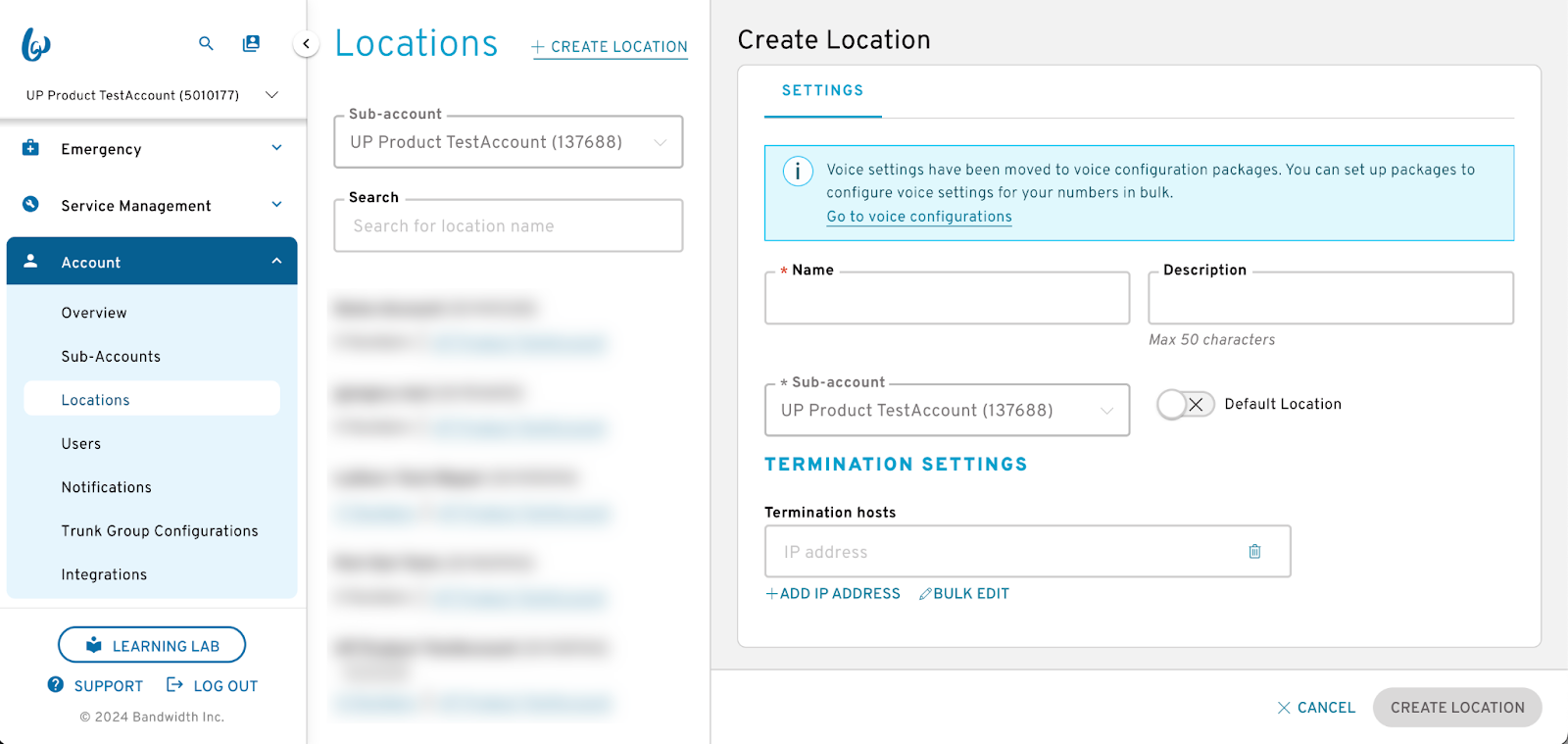Click the Log Out arrow icon
Image resolution: width=1568 pixels, height=744 pixels.
(174, 685)
